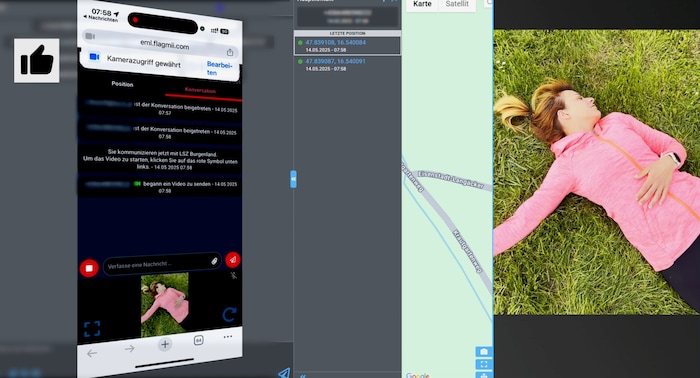Collapse panel with double chevron at bottom

tap(303, 376)
